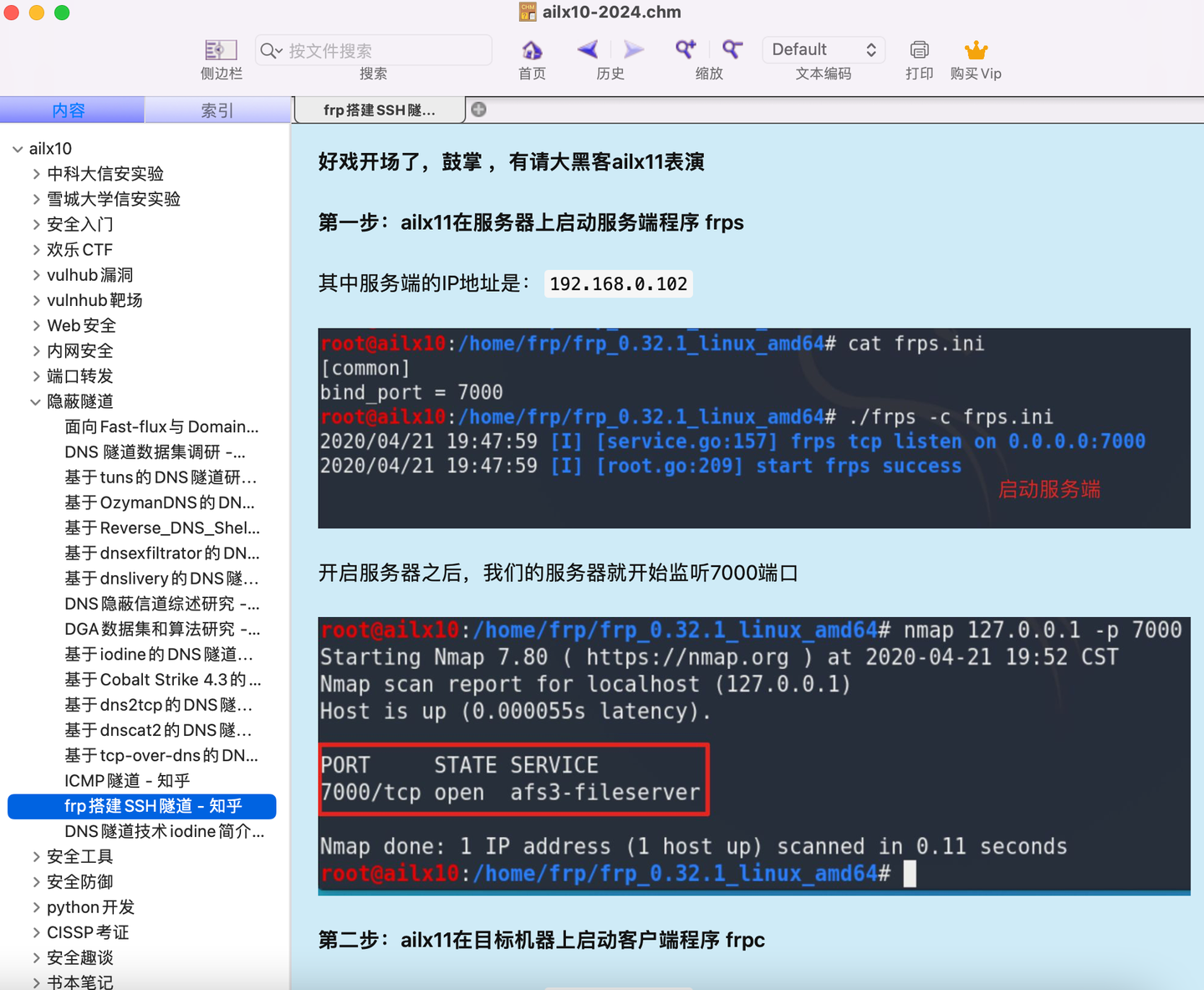Open the DNS隧道技术iodine简介 entry

pos(164,831)
